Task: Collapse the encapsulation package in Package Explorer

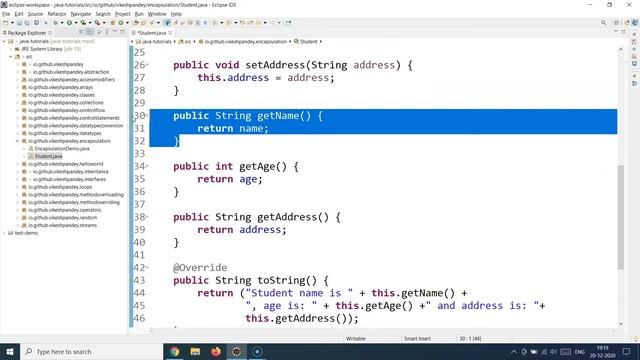Action: [18, 141]
